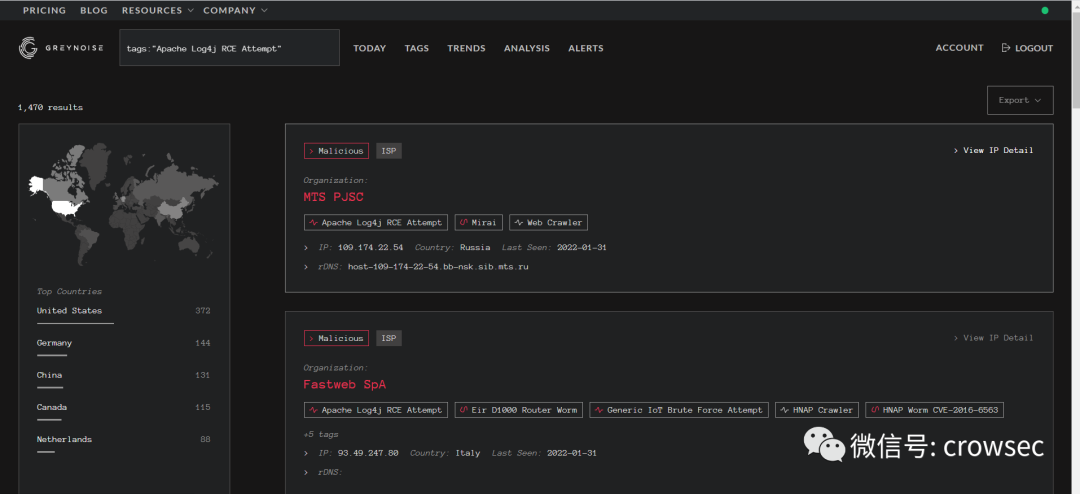
Task: Click Apache Log4j RCE Attempt tag on Fastweb card
Action: point(376,410)
